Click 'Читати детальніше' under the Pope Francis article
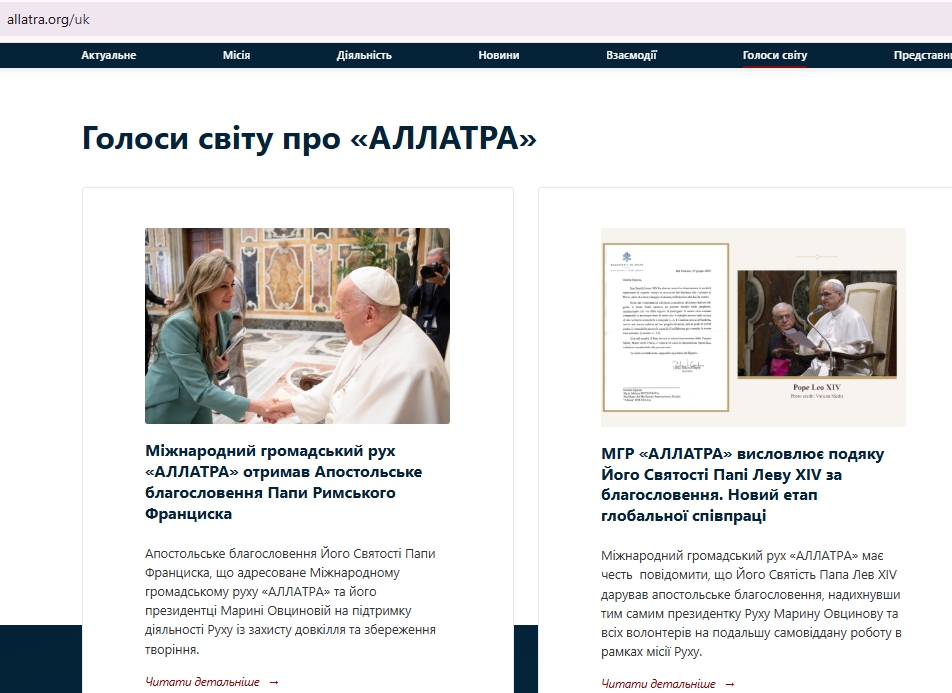This screenshot has width=952, height=693. pyautogui.click(x=202, y=682)
